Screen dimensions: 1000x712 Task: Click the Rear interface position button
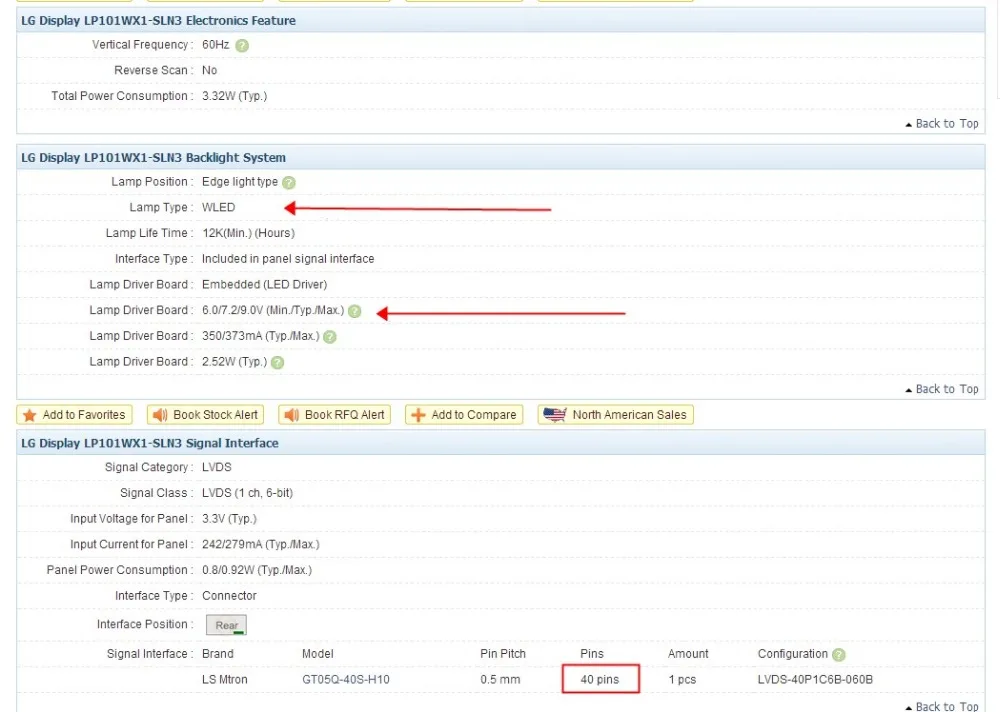[226, 625]
